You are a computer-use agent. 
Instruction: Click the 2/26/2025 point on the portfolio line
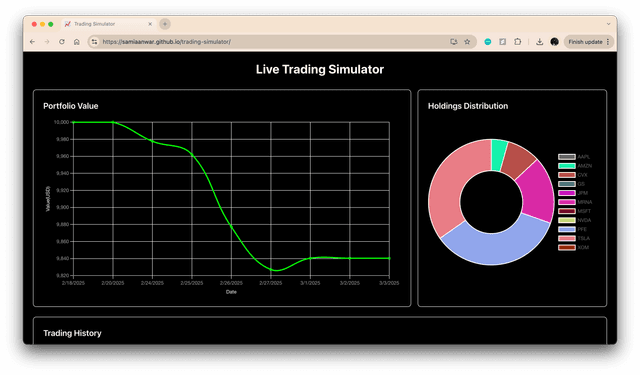231,226
